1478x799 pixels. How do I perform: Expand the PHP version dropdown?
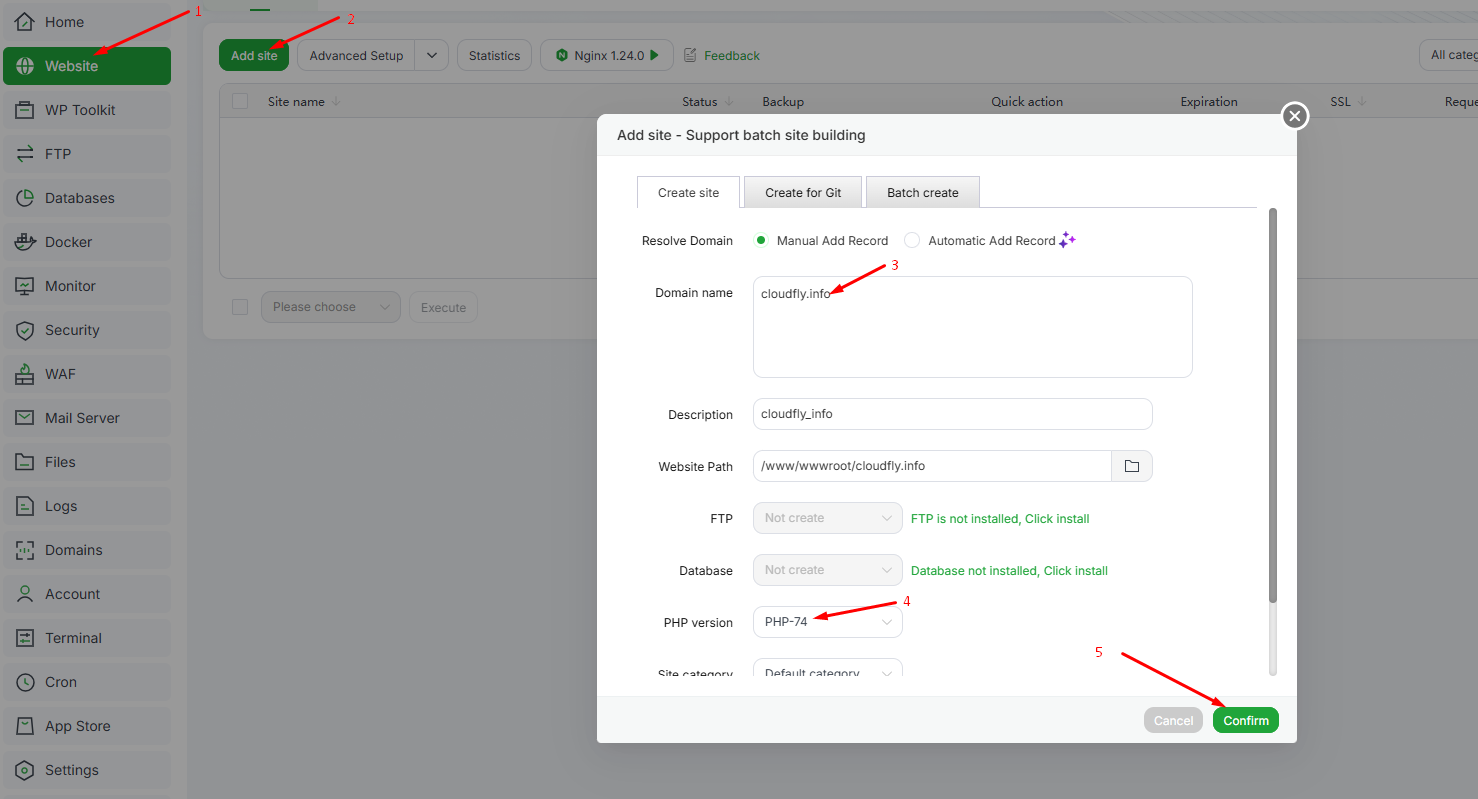tap(827, 622)
